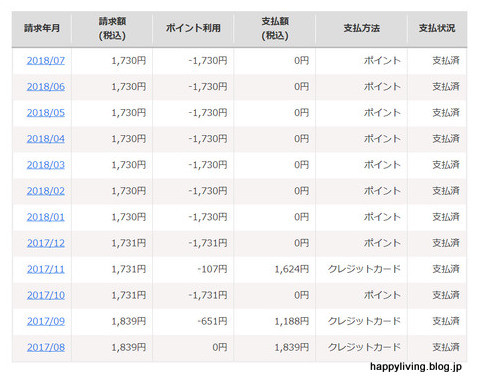Image resolution: width=478 pixels, height=386 pixels.
Task: Open the 2018/02 billing month link
Action: click(46, 191)
